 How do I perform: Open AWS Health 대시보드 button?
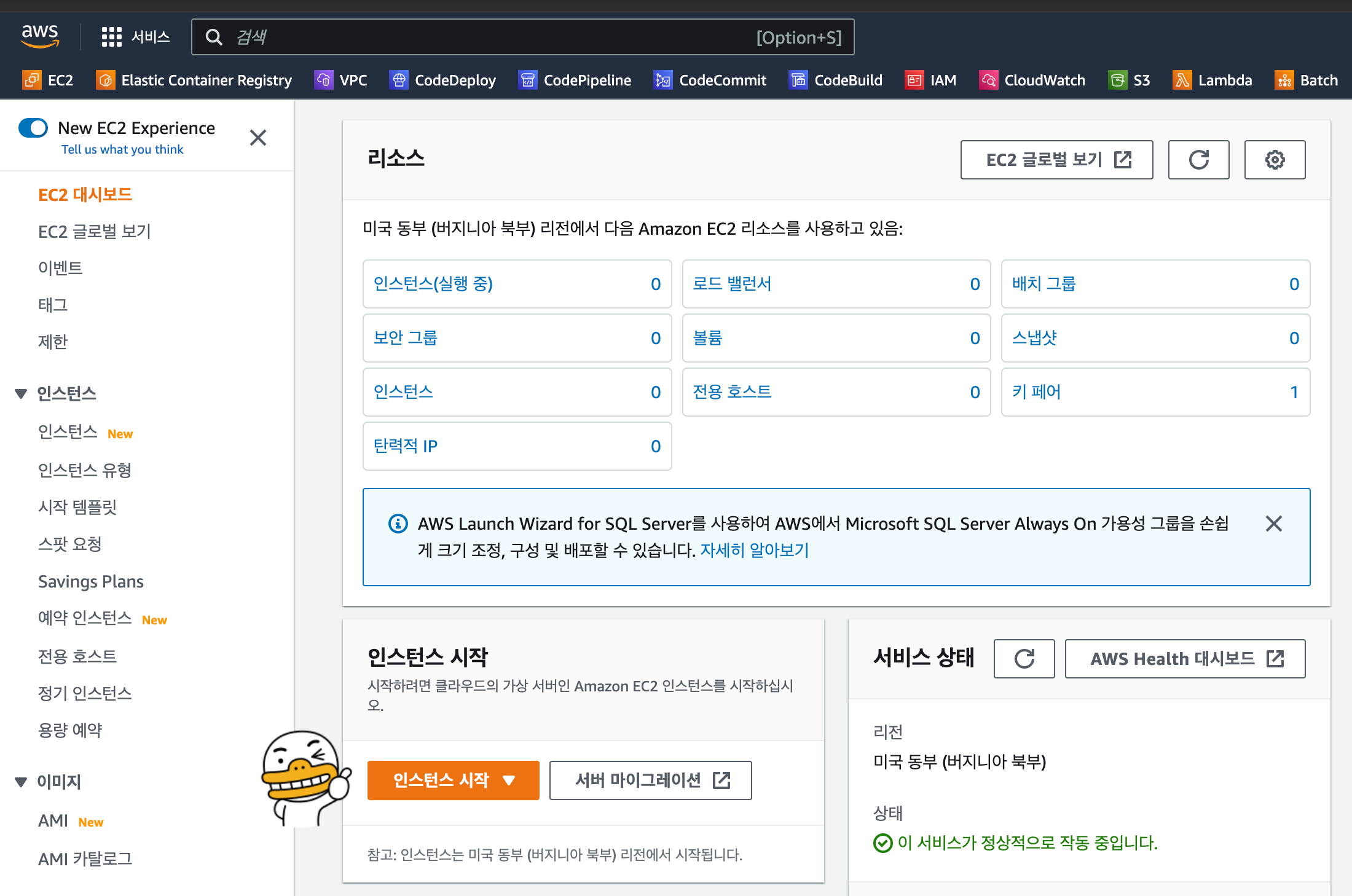tap(1184, 659)
